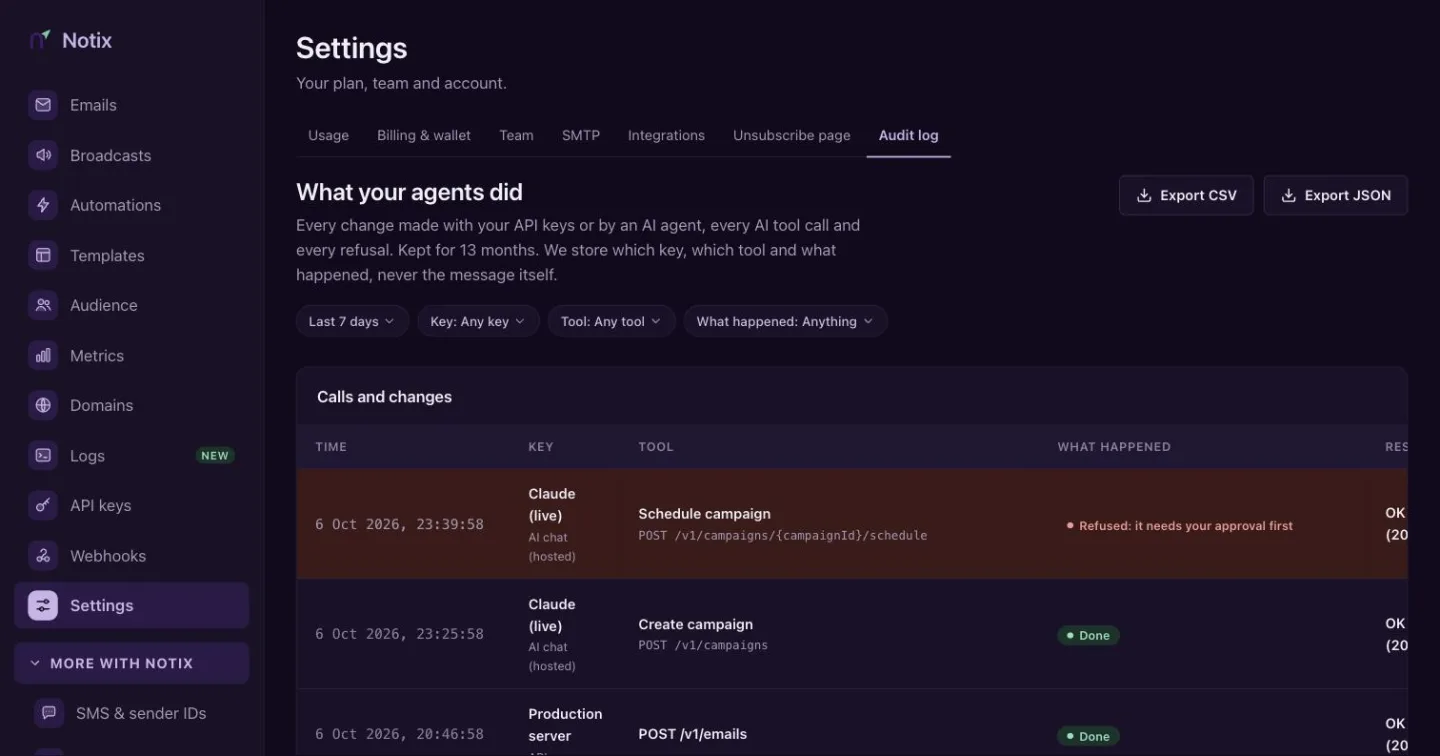This screenshot has height=756, width=1440.
Task: Click the download icon on Export CSV
Action: tap(1144, 195)
